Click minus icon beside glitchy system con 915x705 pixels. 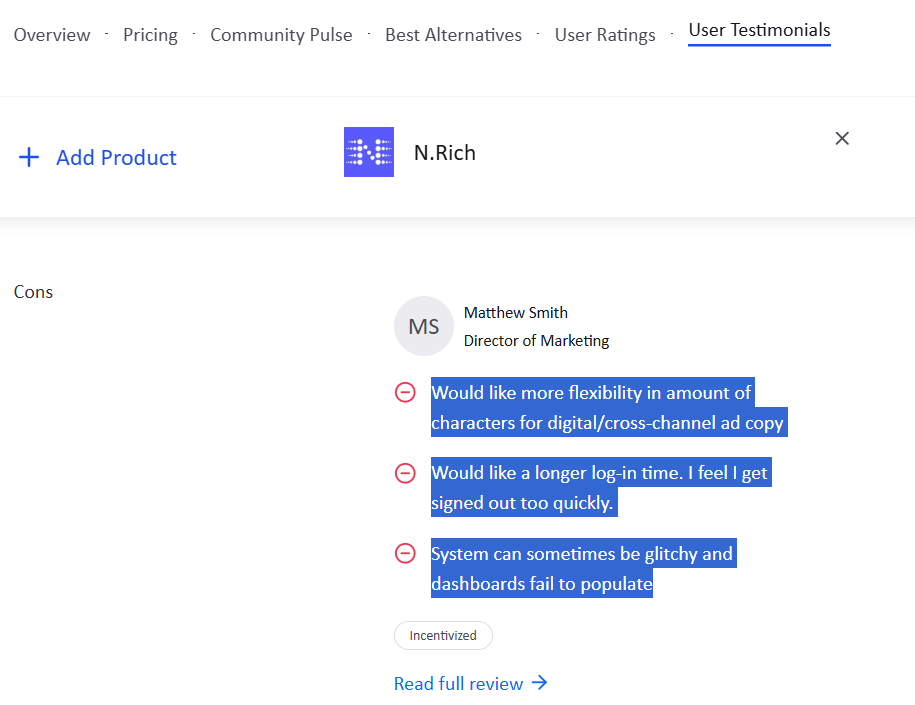(405, 553)
